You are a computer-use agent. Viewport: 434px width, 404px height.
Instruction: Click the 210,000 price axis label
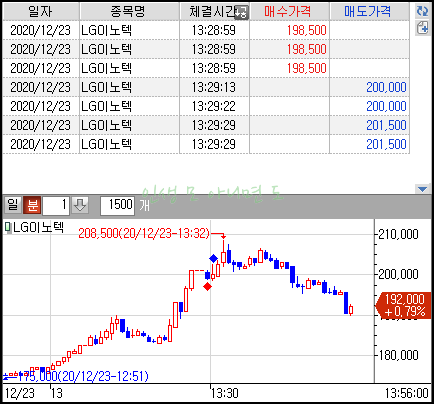click(399, 234)
